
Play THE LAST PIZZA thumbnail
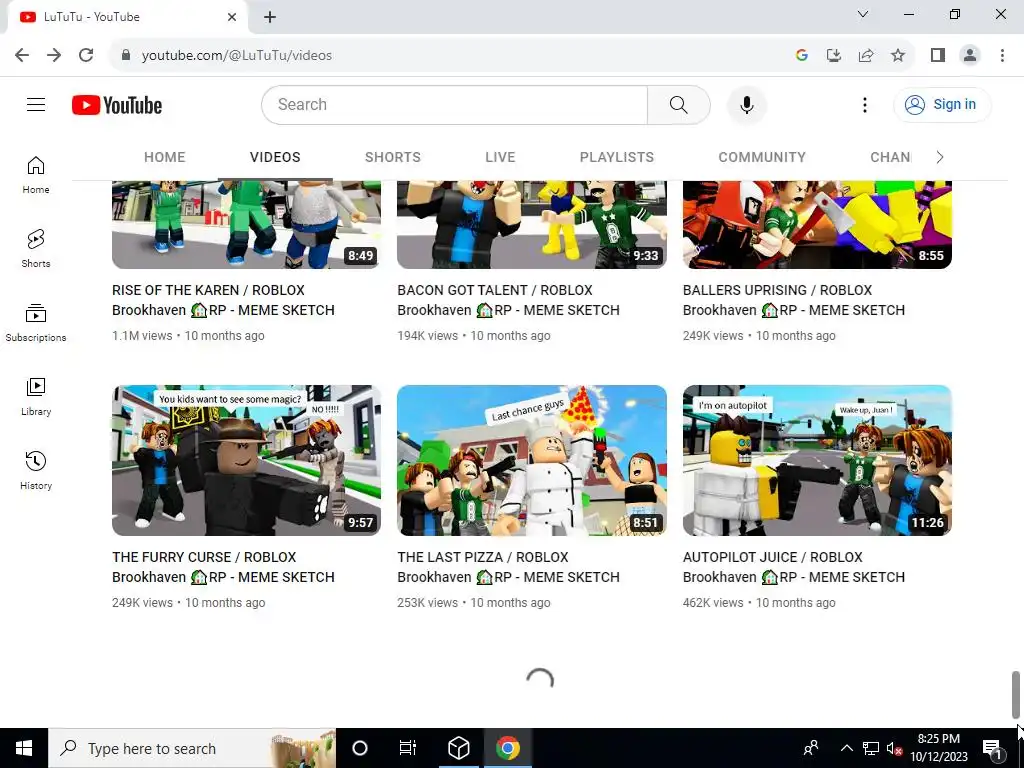point(532,460)
